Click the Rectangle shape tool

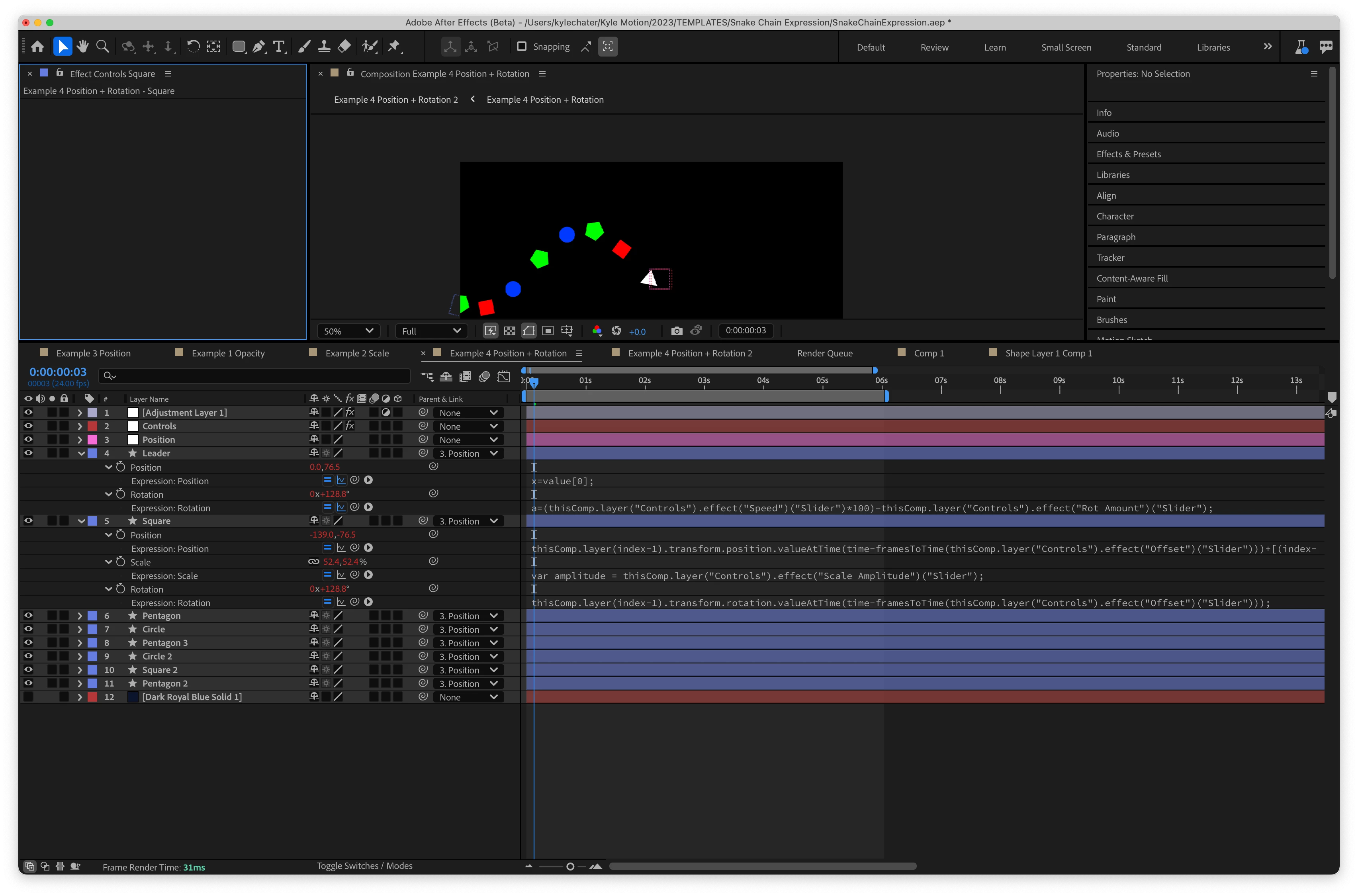click(x=239, y=46)
